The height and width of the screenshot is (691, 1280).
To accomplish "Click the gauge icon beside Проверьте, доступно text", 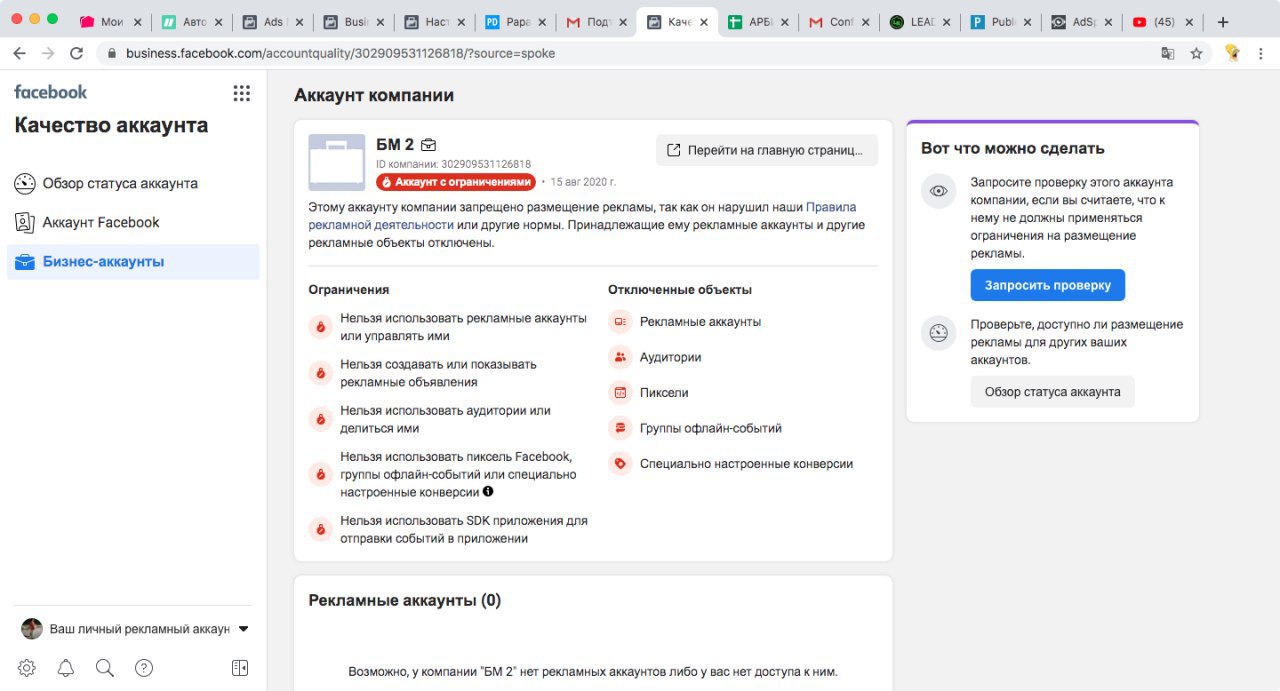I will tap(938, 333).
